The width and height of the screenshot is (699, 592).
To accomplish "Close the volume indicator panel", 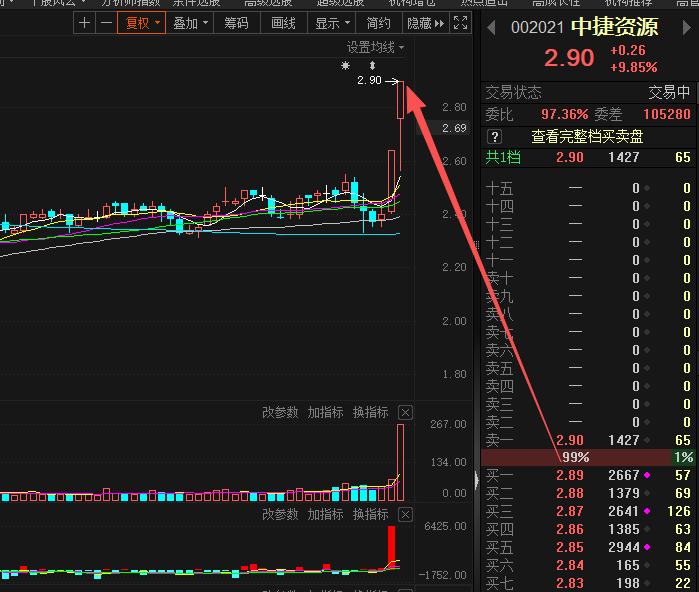I will coord(405,413).
